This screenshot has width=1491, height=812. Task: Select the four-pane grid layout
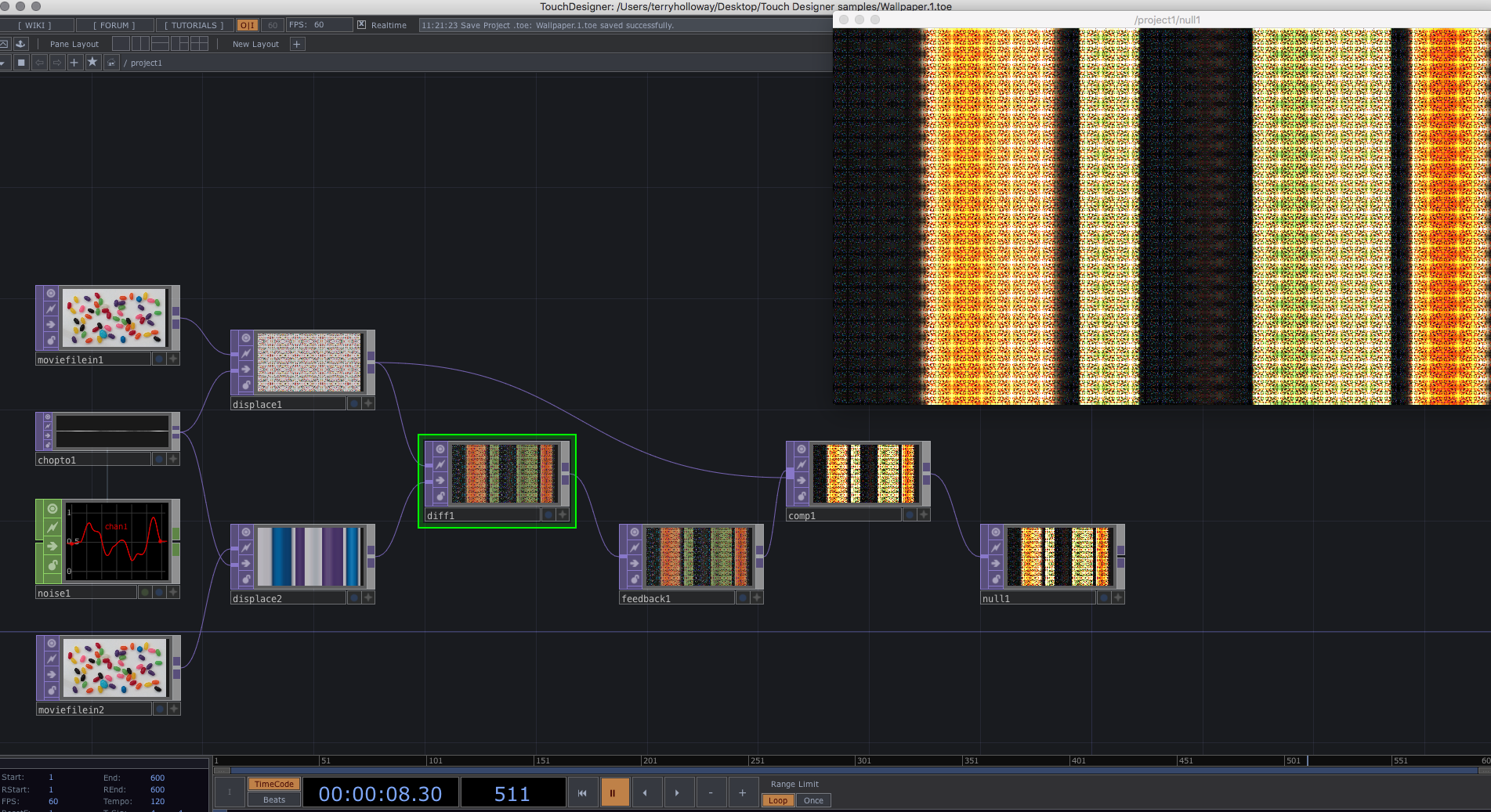coord(200,44)
